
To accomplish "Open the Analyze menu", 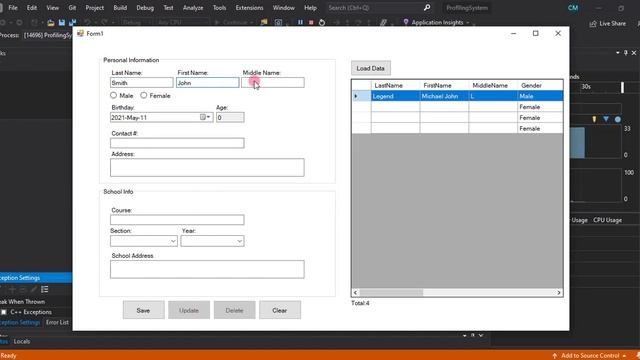I will [193, 8].
